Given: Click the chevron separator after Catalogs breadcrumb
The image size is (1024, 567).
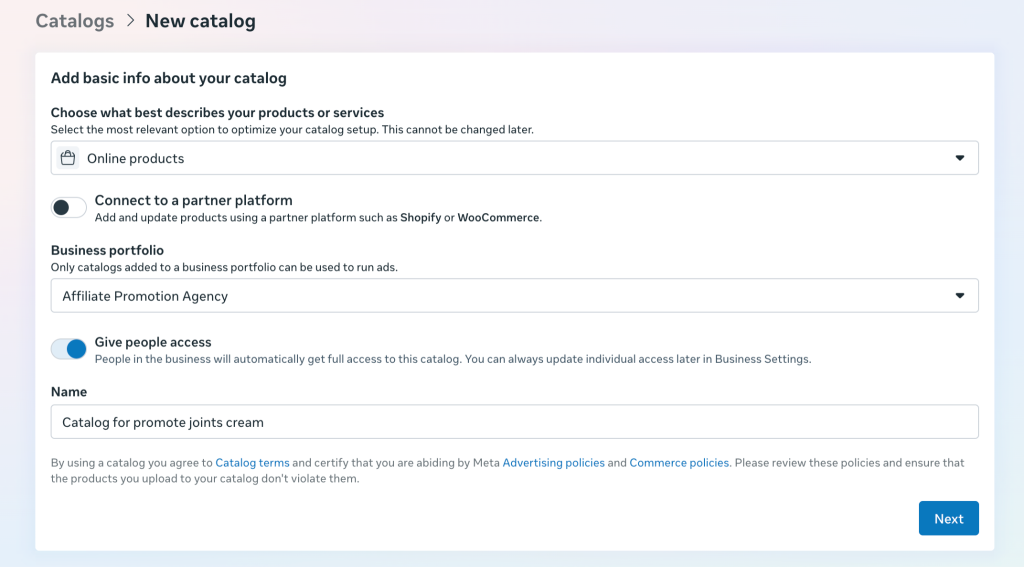Looking at the screenshot, I should (x=131, y=21).
